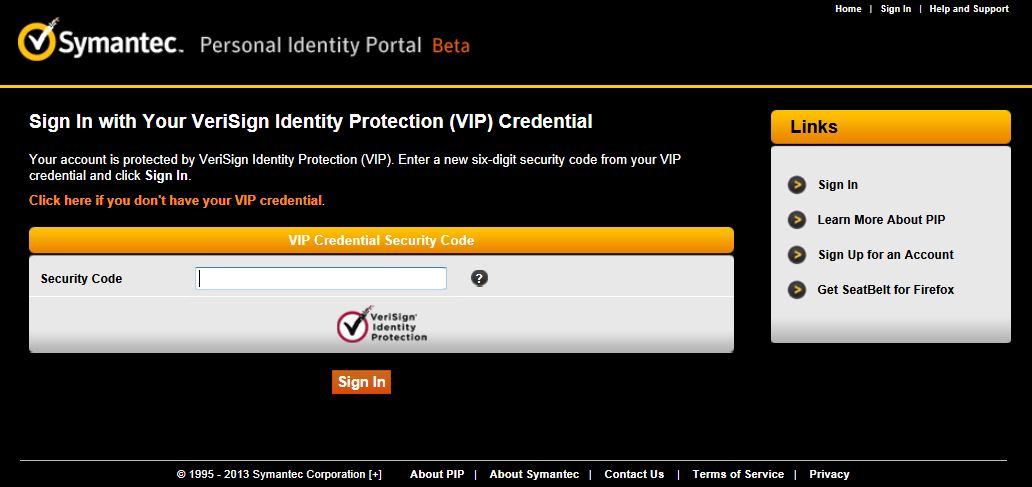Expand the [+] copyright footer toggle
The width and height of the screenshot is (1032, 487).
(375, 475)
